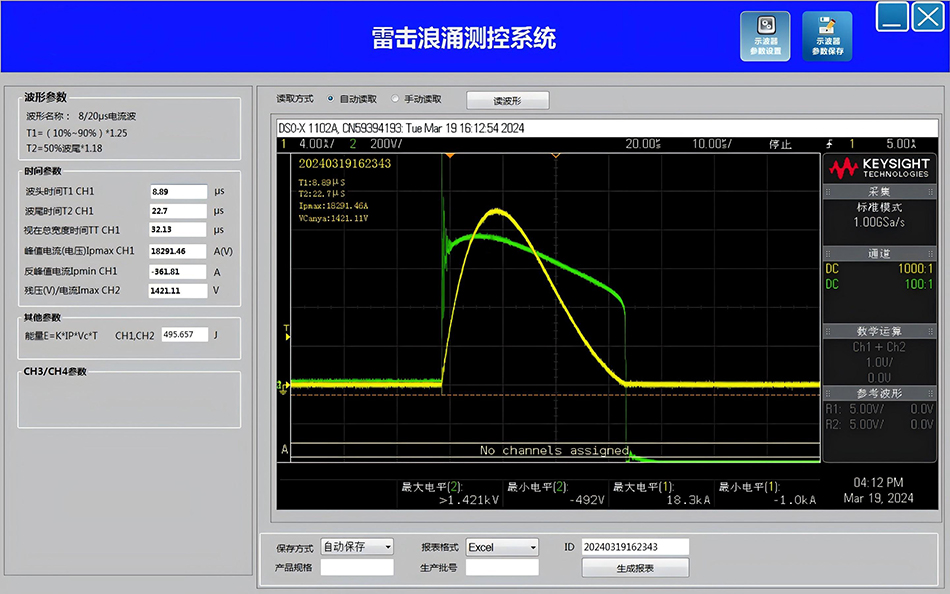Click the 生产批号 batch number field

(502, 568)
